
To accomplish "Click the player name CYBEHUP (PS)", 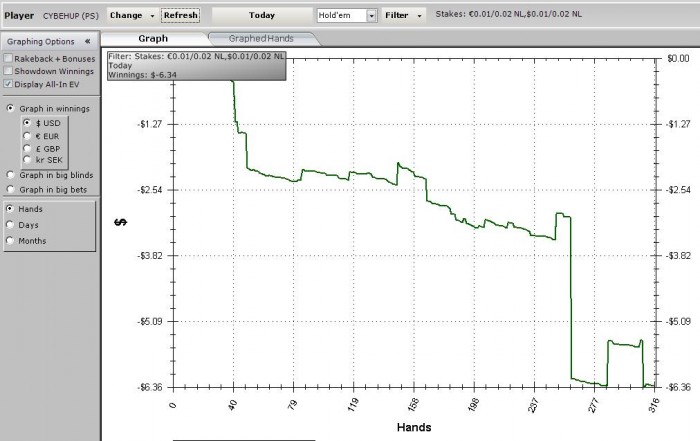I will click(71, 16).
